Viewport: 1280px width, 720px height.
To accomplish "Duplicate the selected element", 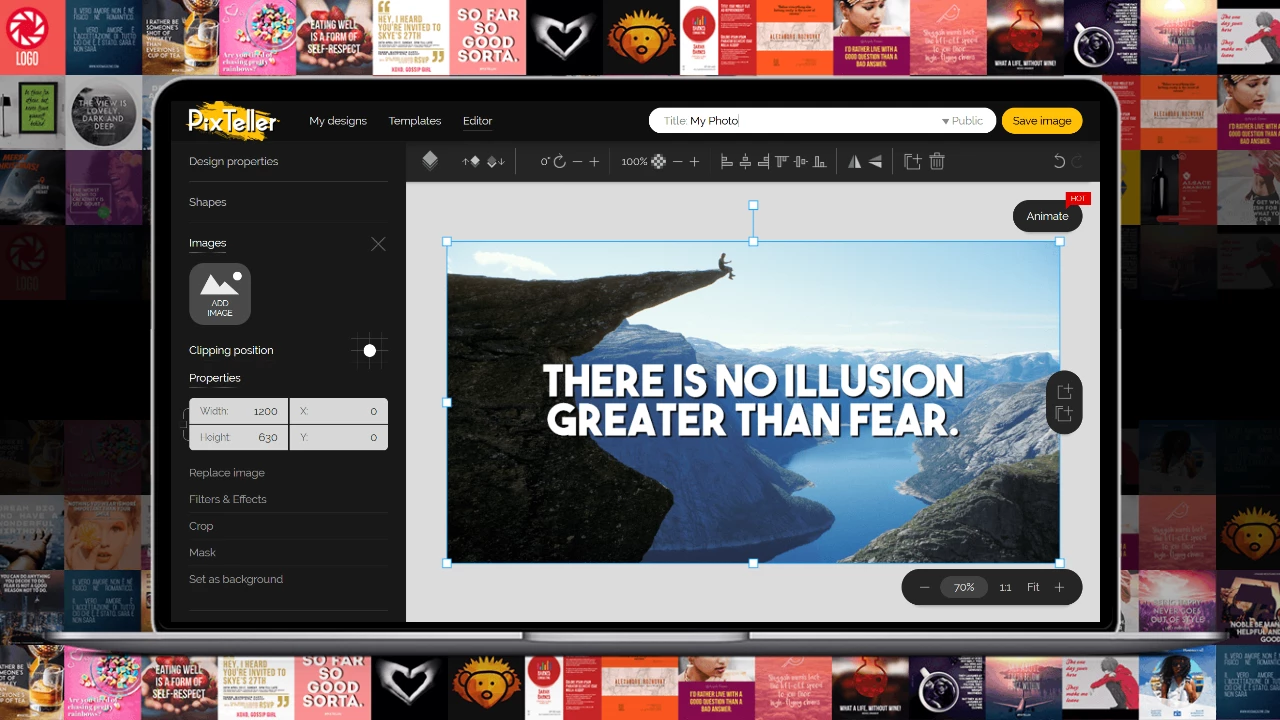I will click(x=912, y=161).
